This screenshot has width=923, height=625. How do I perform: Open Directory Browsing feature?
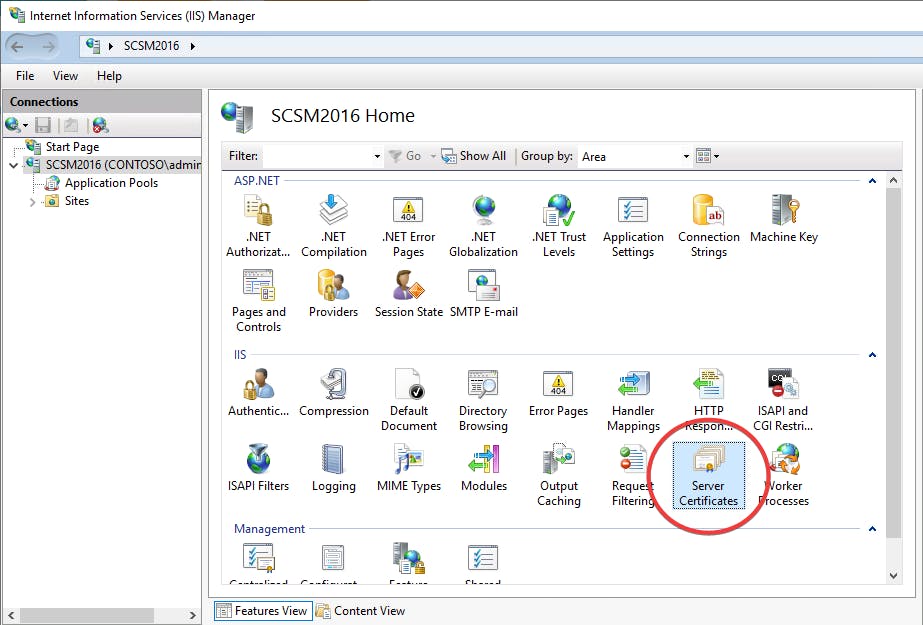(x=483, y=400)
